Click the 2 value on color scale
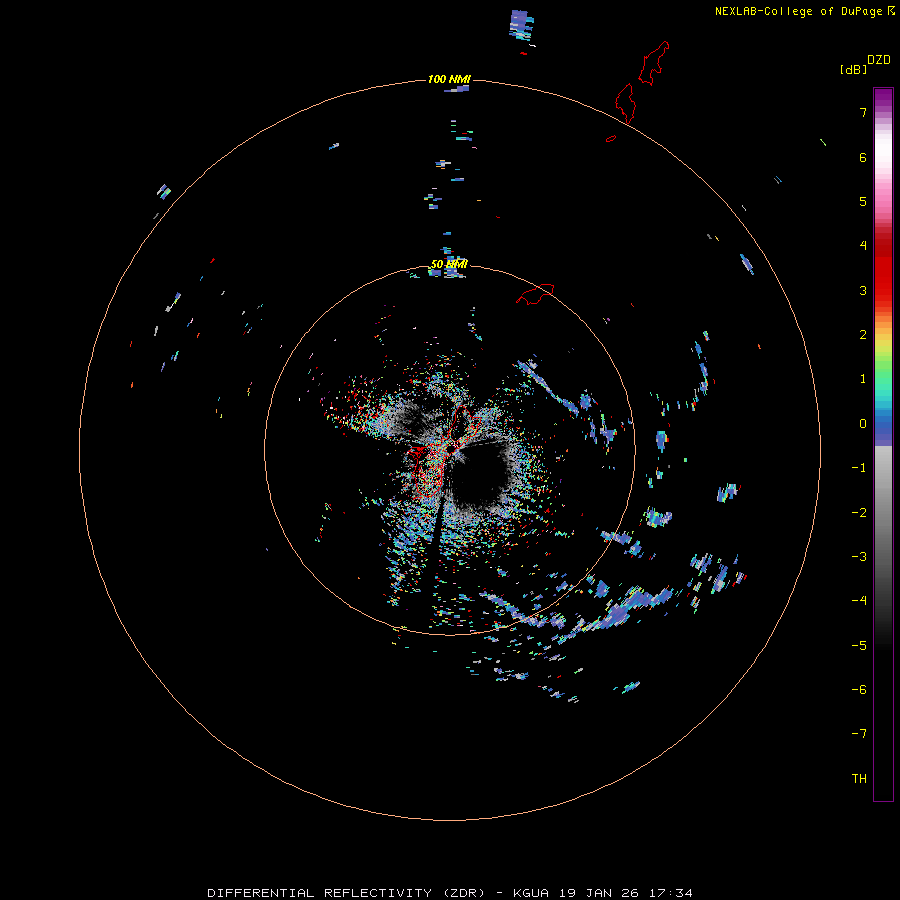This screenshot has height=900, width=900. tap(863, 335)
